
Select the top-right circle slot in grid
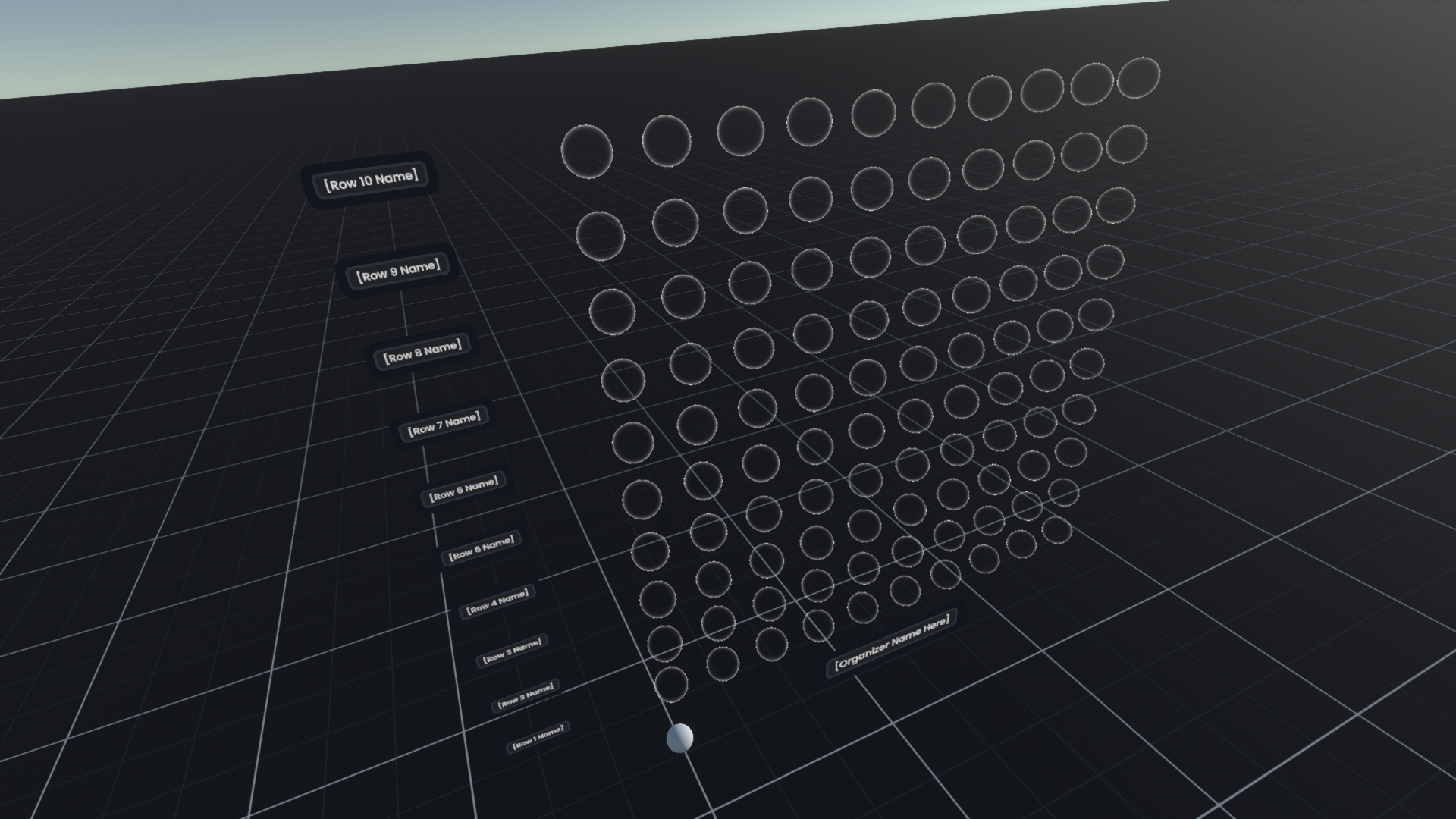tap(1138, 78)
